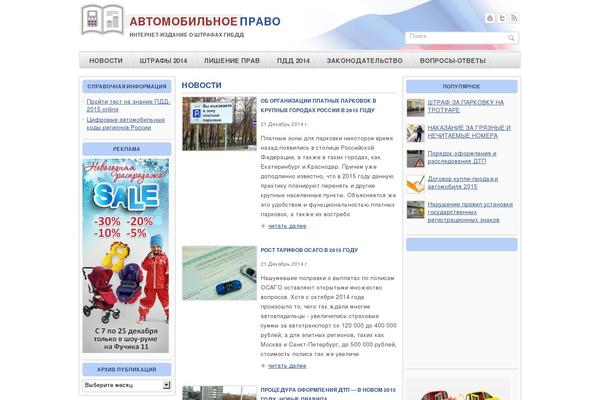Open the платных парковок article headline
Screen dimensions: 600x400
point(318,105)
